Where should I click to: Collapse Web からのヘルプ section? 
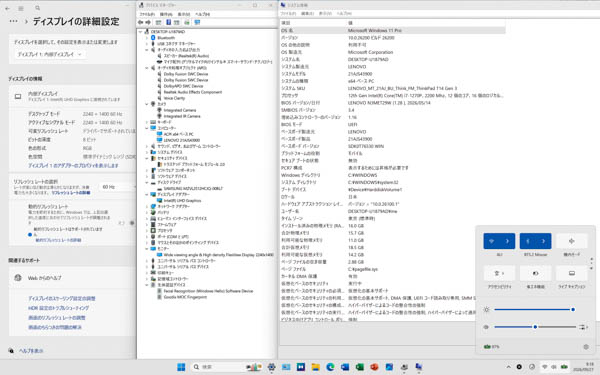72,278
